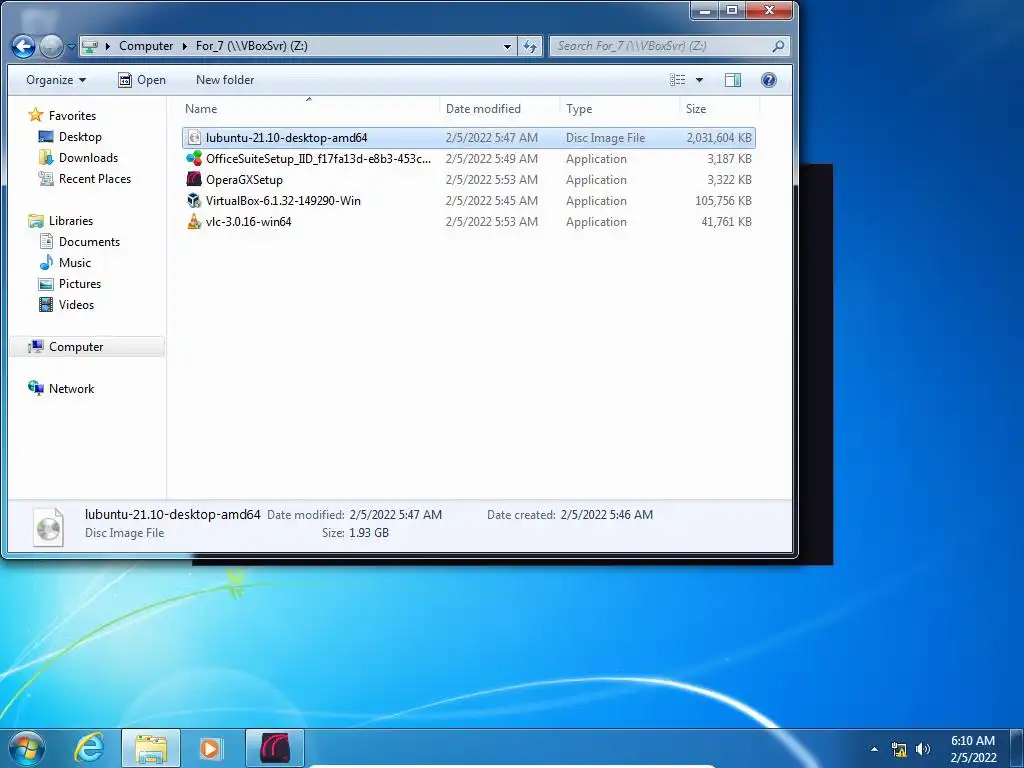
Task: Click the change view icon
Action: (678, 80)
